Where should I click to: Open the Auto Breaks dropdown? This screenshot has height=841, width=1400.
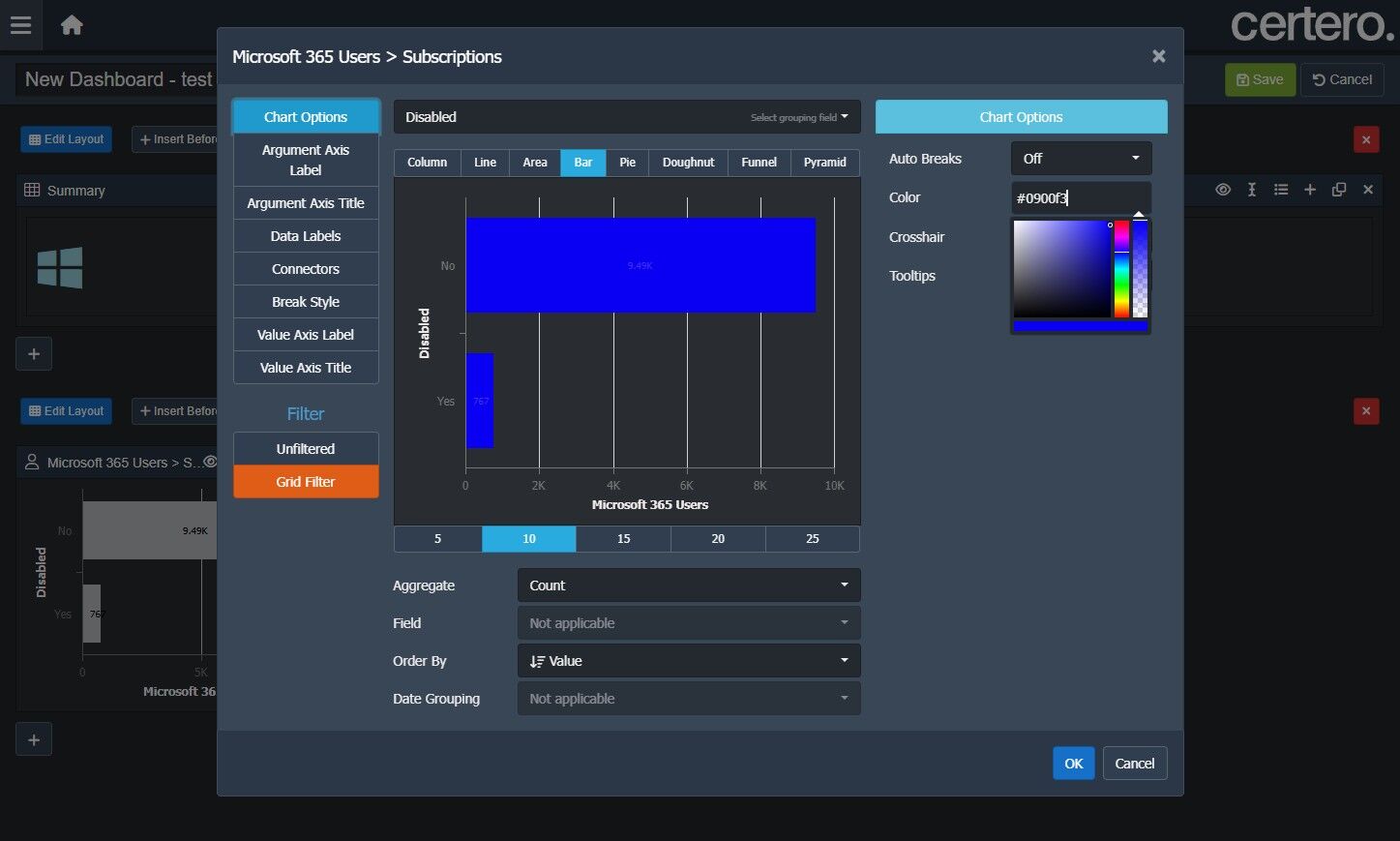[1081, 159]
